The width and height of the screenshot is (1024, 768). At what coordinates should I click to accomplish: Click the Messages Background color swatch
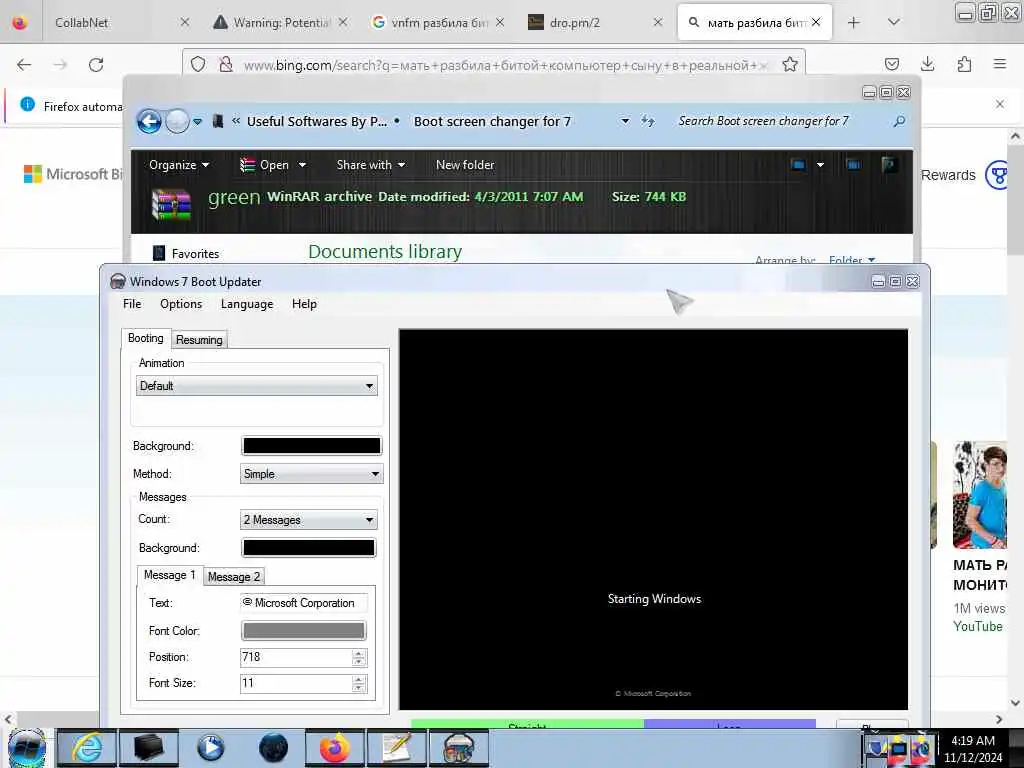pos(309,548)
